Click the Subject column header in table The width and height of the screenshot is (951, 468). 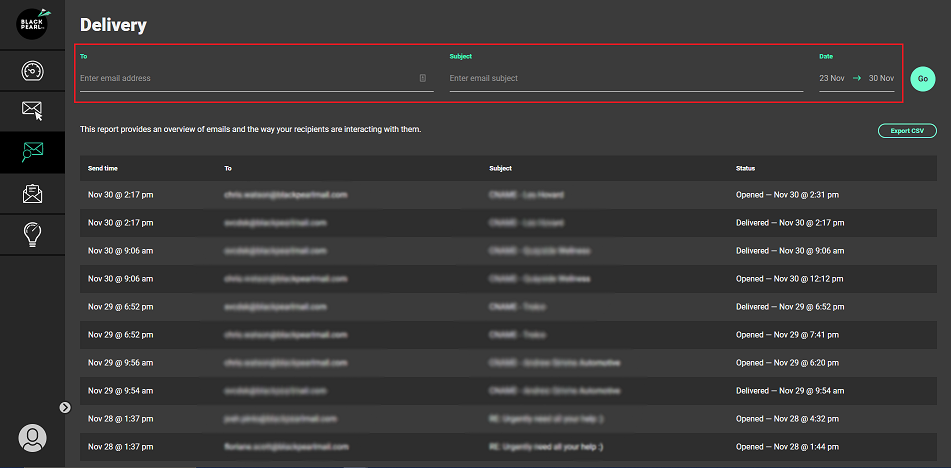click(x=500, y=169)
